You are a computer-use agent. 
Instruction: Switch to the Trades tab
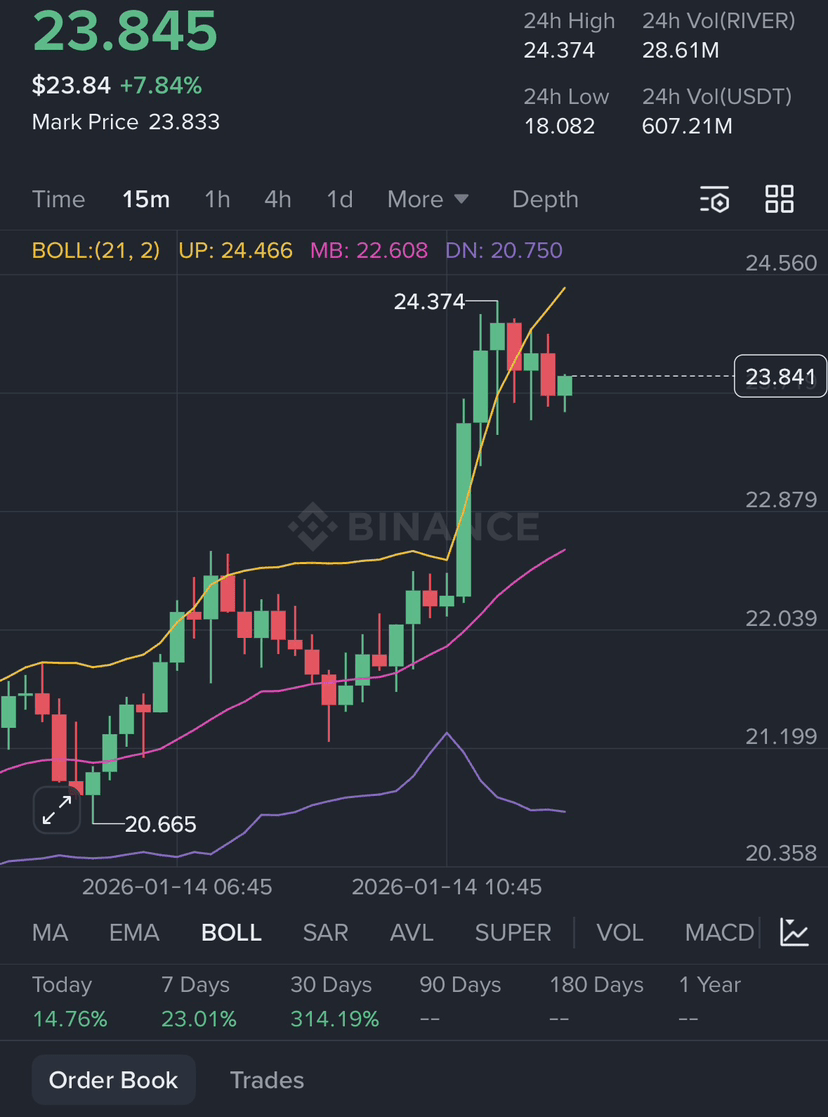pos(267,1080)
